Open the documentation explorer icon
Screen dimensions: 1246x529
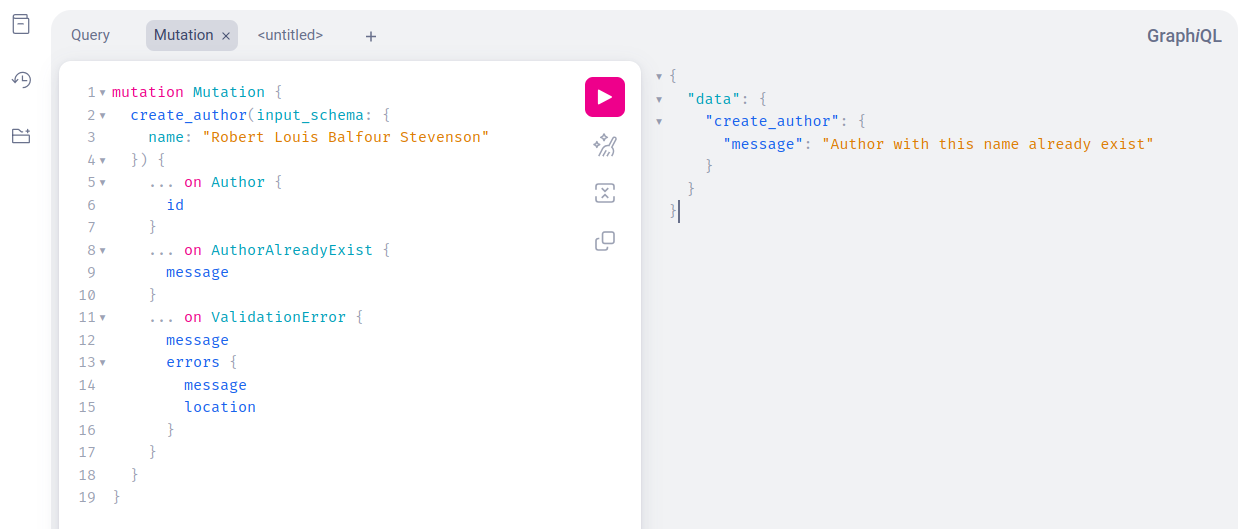pos(21,24)
